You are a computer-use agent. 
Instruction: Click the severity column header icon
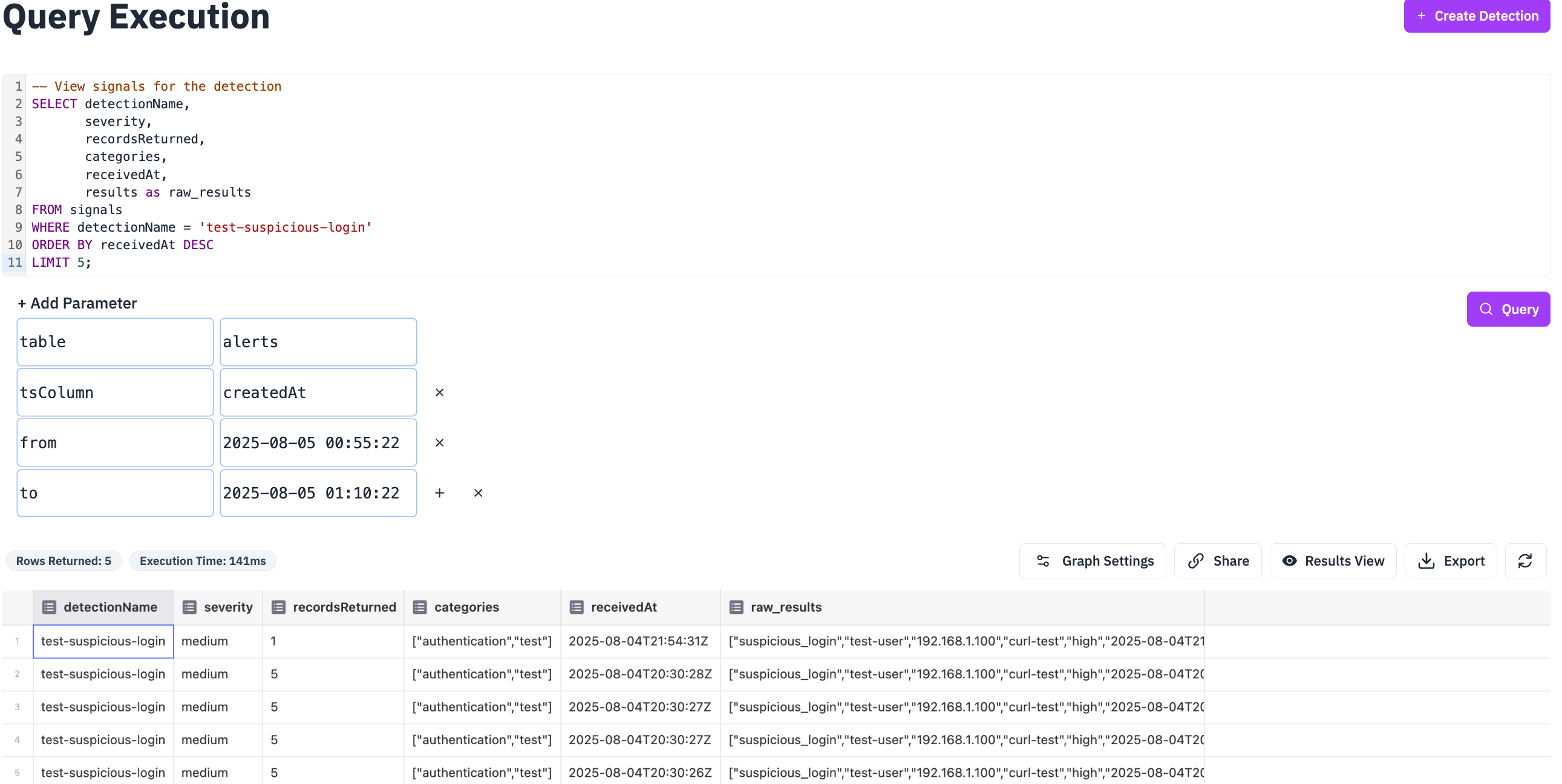tap(190, 607)
